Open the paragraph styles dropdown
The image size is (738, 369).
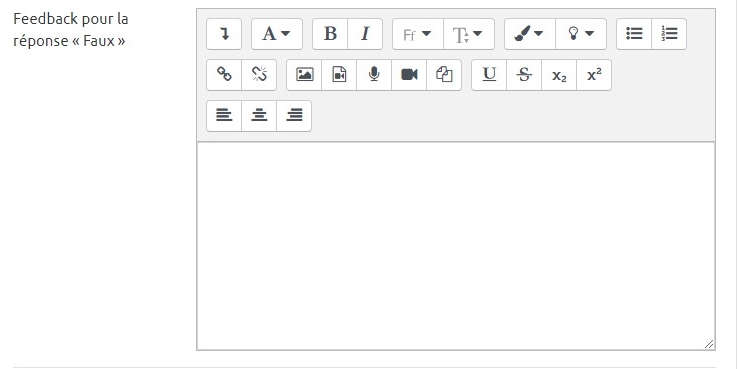click(277, 34)
